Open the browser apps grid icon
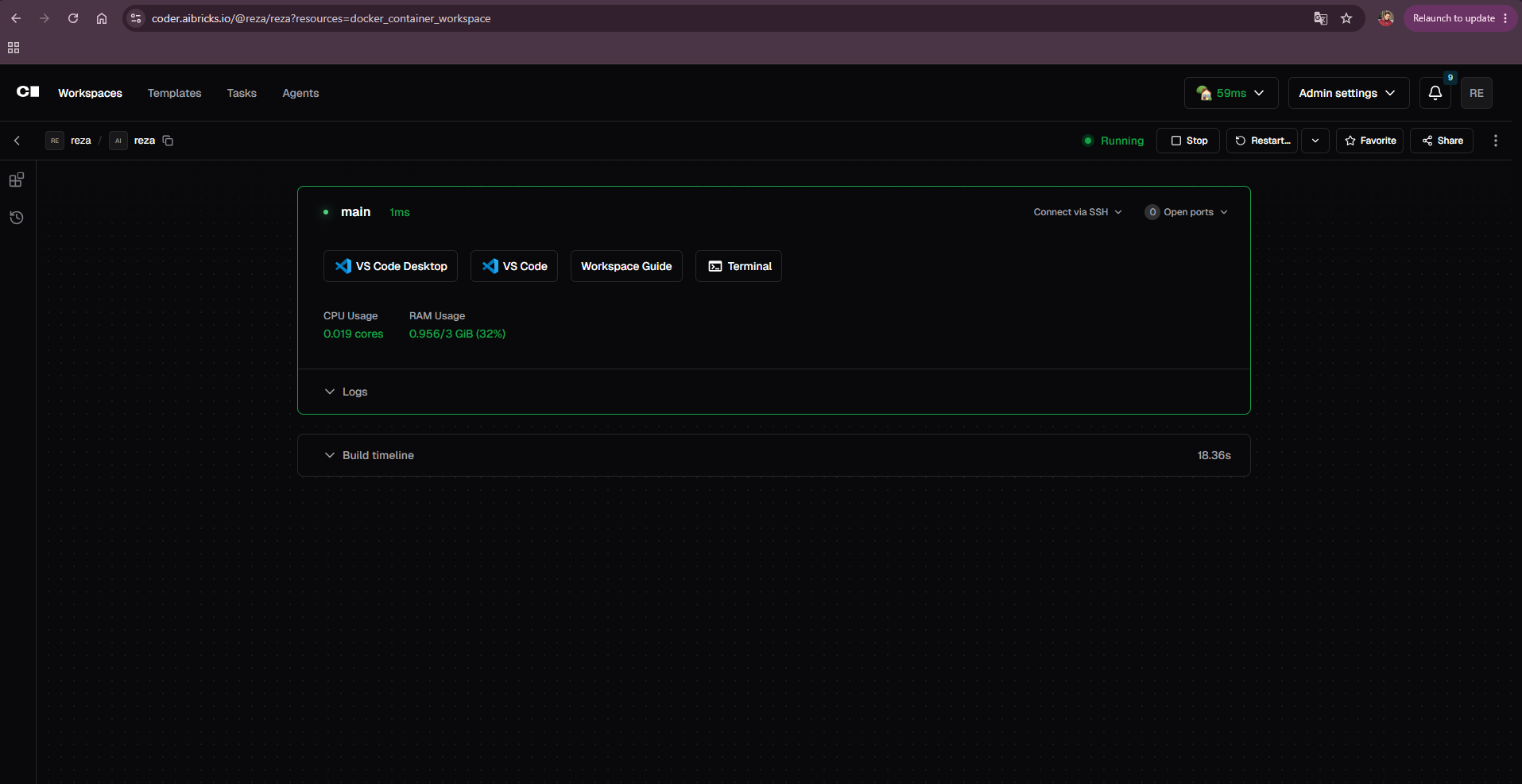1522x784 pixels. 14,48
